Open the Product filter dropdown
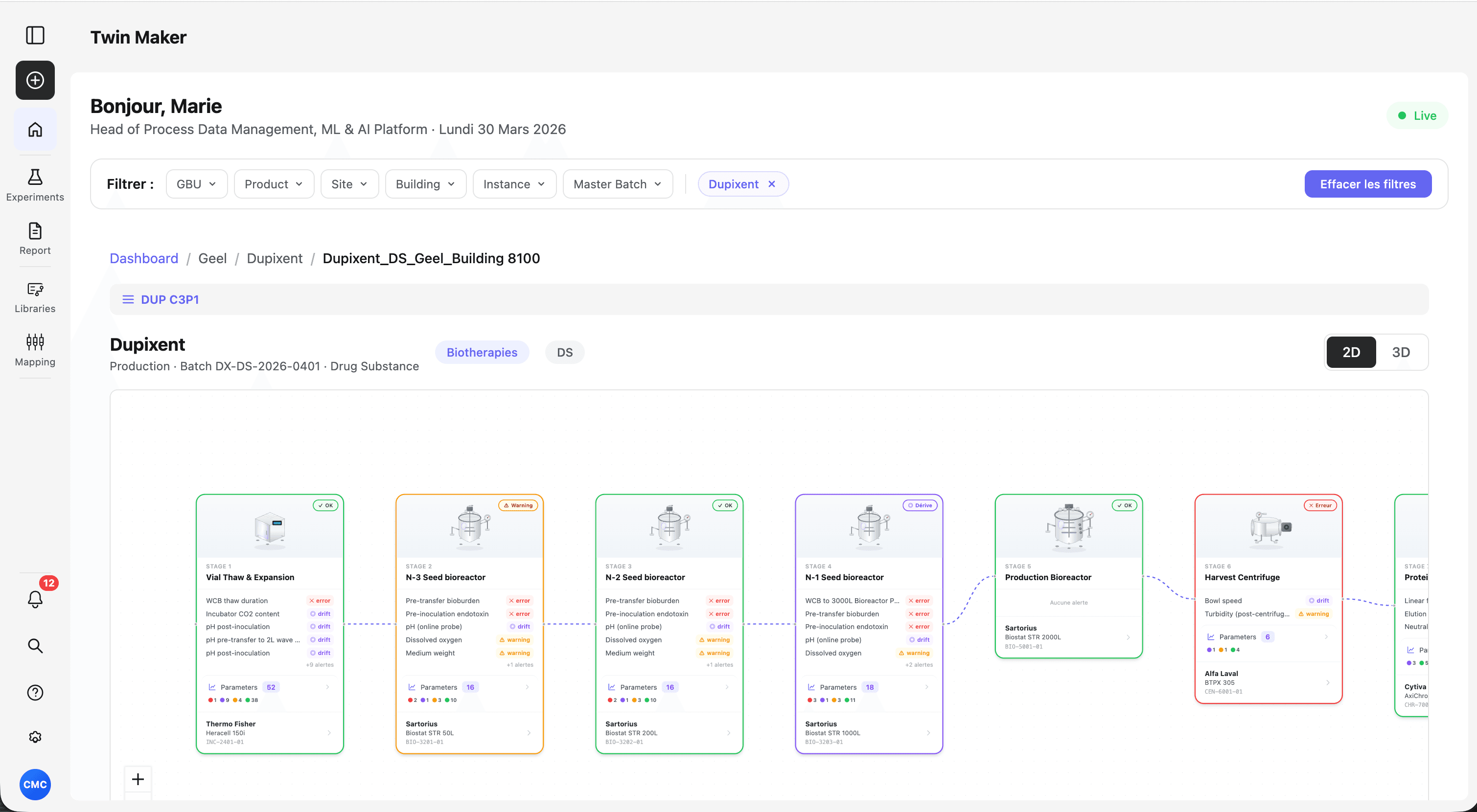 [x=274, y=184]
